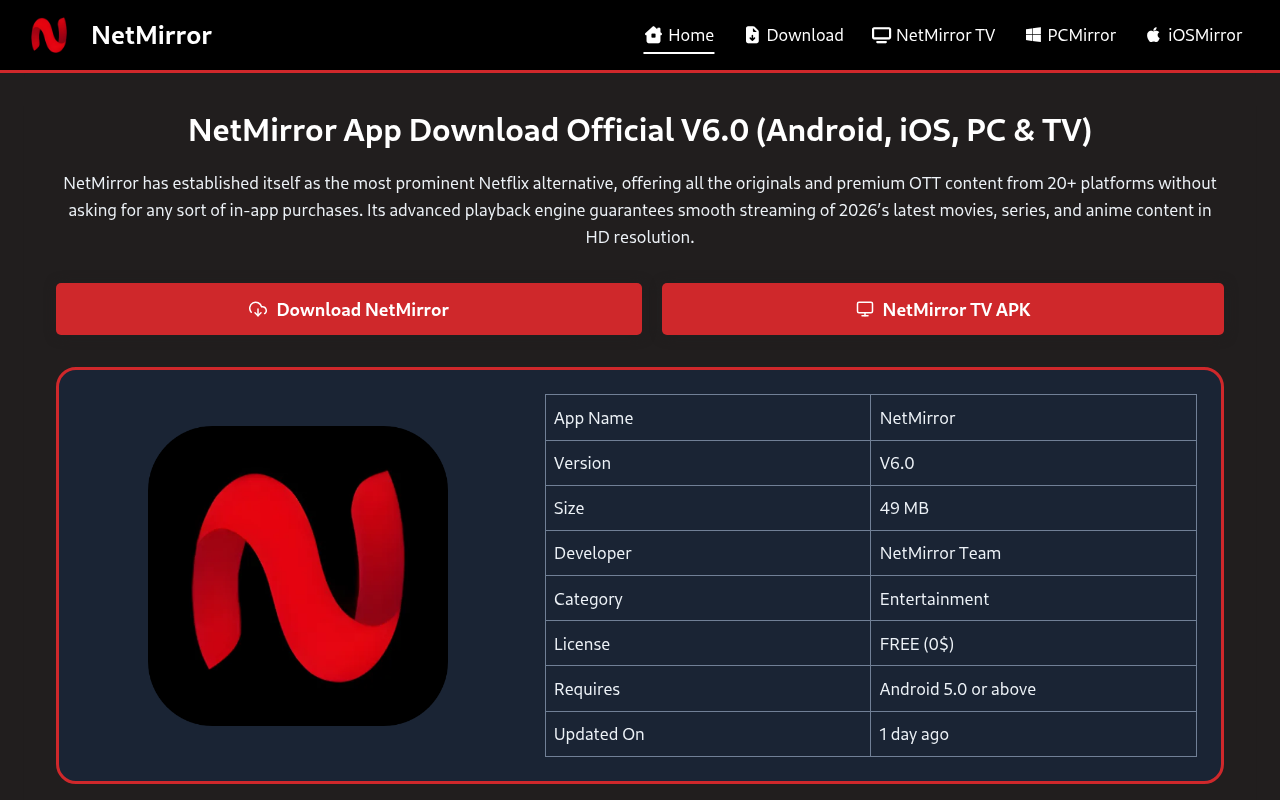
Task: Open NetMirror TV in the navigation bar
Action: (934, 35)
